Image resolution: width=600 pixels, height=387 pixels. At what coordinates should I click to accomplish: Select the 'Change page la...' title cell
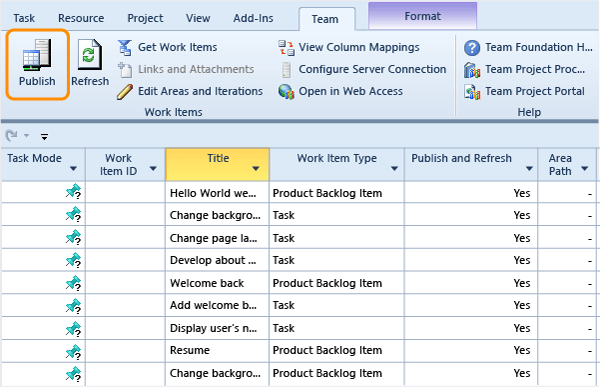click(217, 238)
